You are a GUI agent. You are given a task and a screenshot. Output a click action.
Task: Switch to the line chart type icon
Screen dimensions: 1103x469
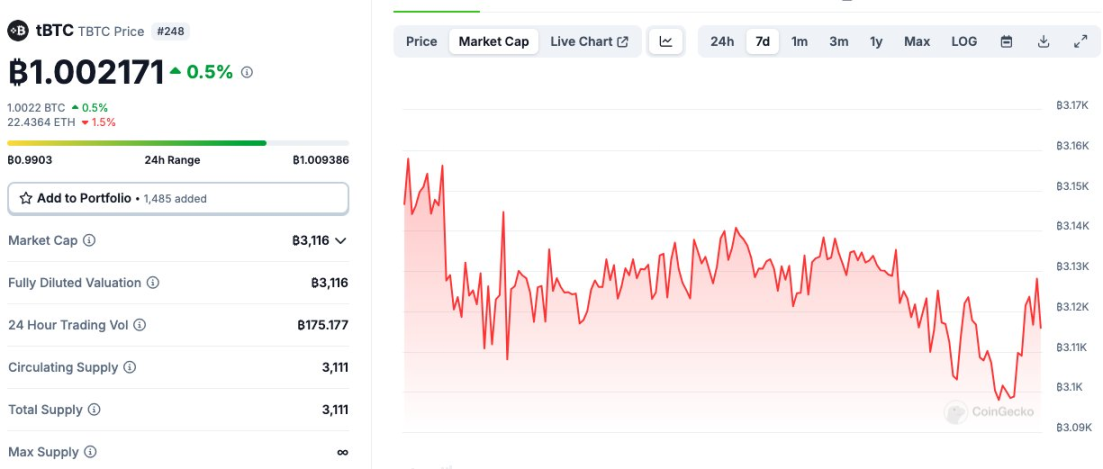click(666, 42)
